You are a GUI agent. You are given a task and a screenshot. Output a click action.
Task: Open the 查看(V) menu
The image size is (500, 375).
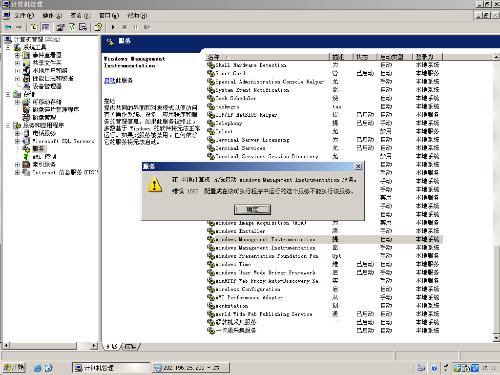pos(80,15)
